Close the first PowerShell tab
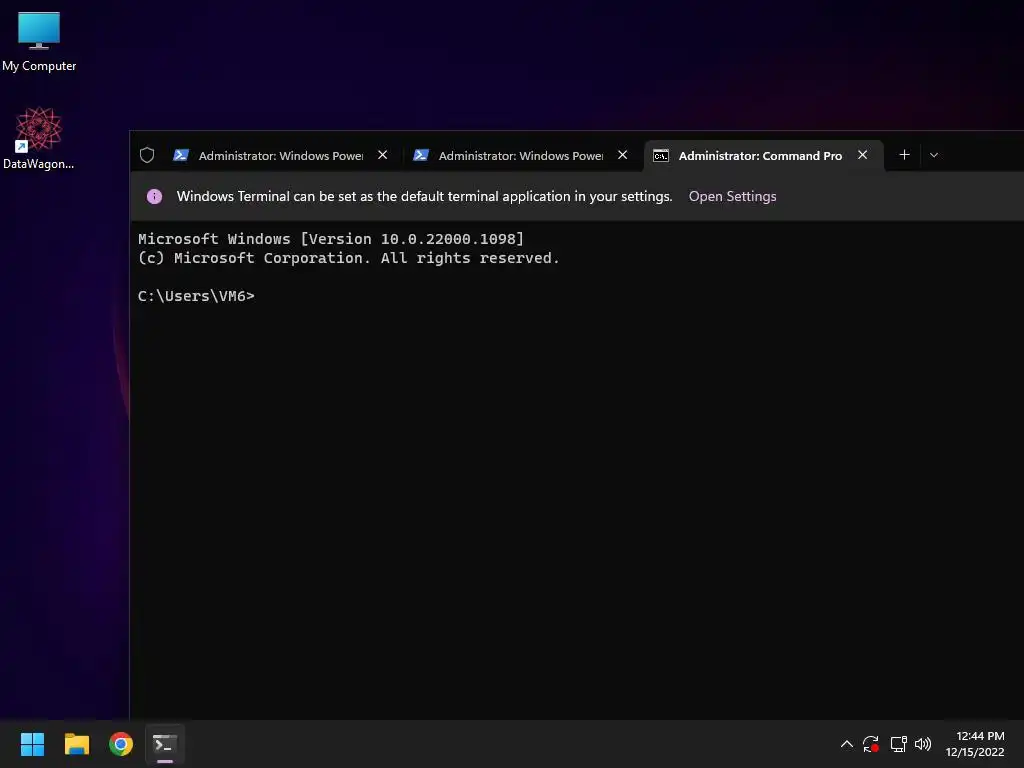This screenshot has width=1024, height=768. [383, 155]
